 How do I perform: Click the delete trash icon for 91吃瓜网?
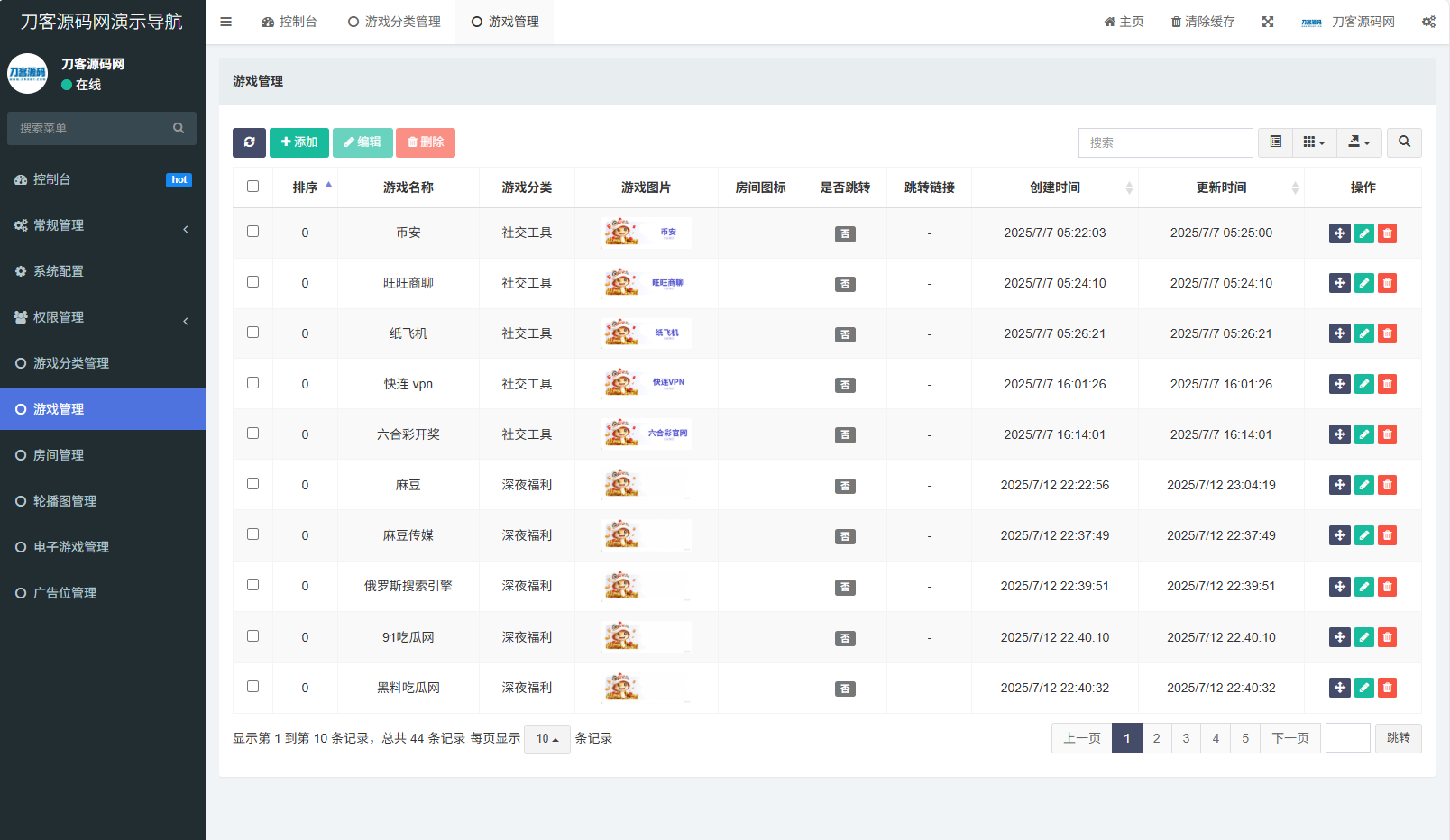tap(1387, 636)
